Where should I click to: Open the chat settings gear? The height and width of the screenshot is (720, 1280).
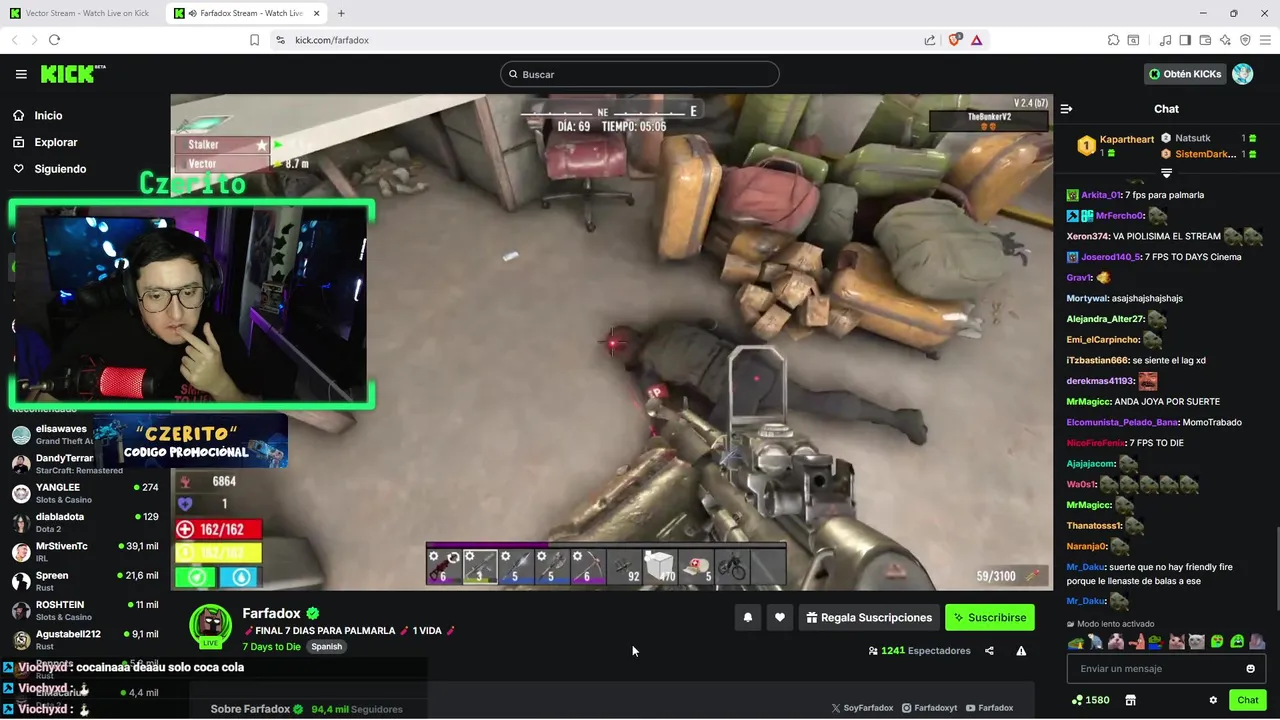click(1213, 700)
